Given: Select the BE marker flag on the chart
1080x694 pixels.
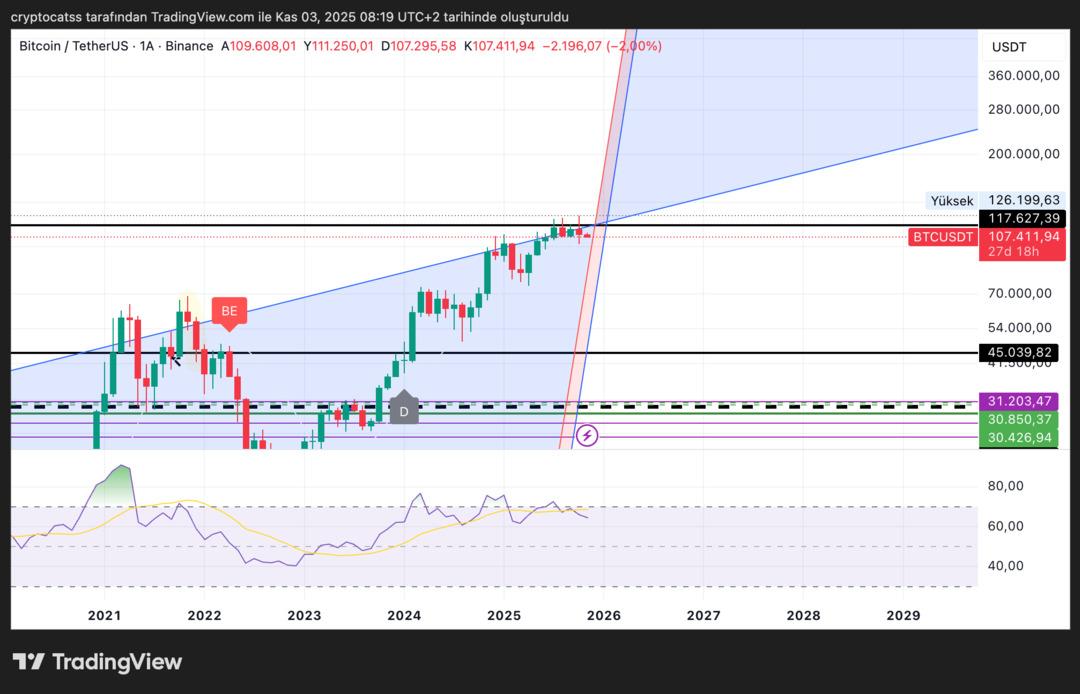Looking at the screenshot, I should [228, 311].
